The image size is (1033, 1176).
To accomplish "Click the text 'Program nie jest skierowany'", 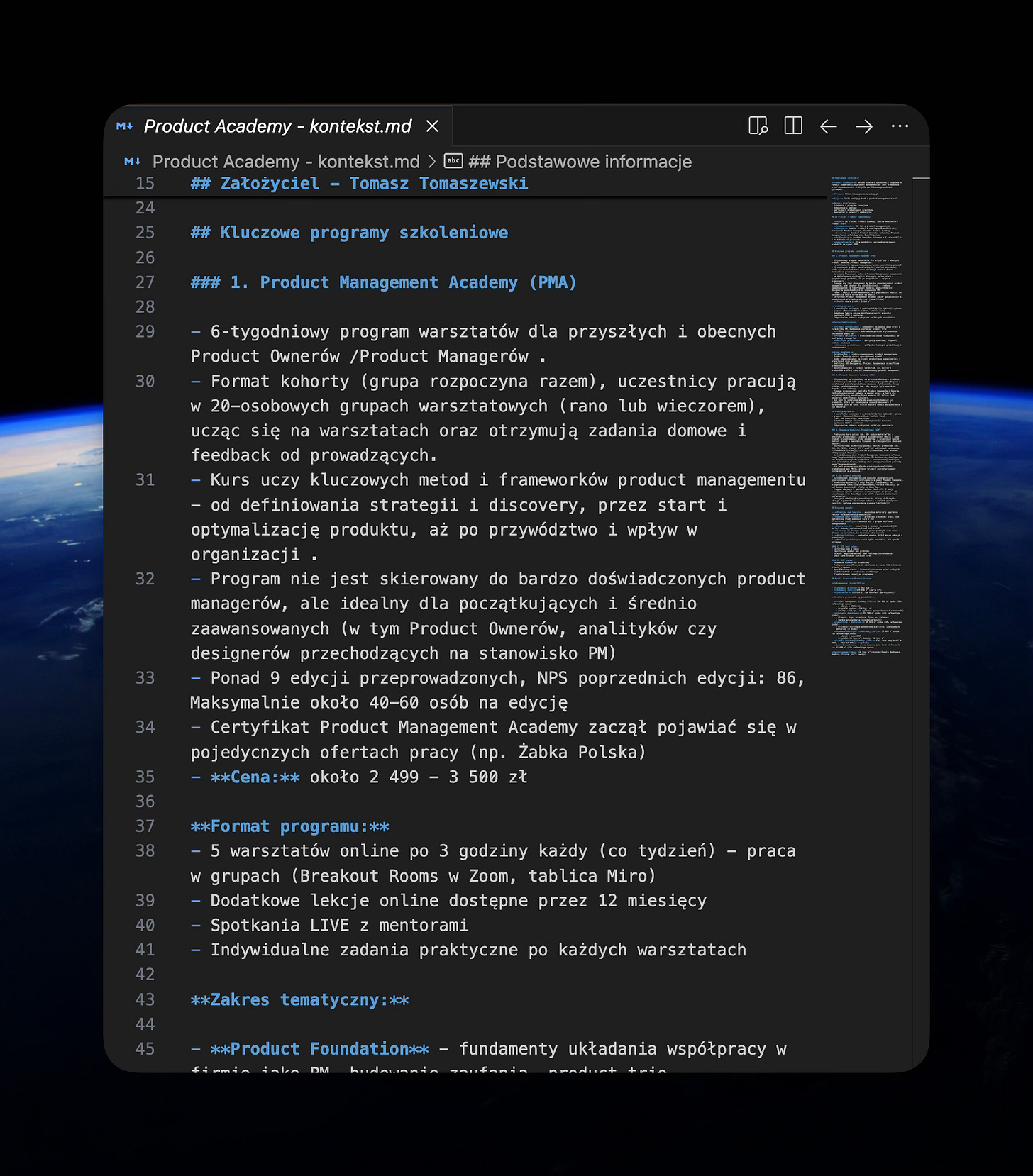I will click(x=344, y=579).
